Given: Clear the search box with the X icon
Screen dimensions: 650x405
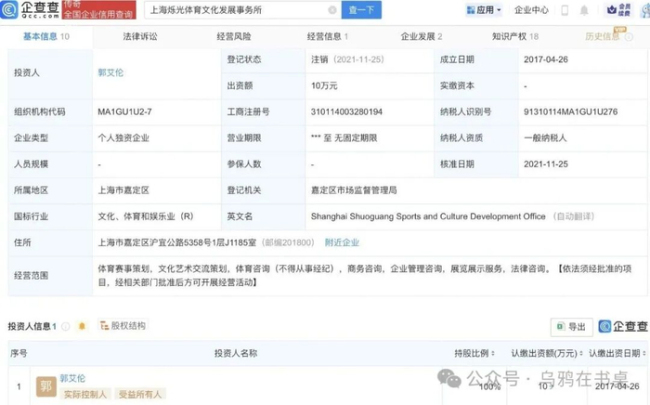Looking at the screenshot, I should 332,11.
